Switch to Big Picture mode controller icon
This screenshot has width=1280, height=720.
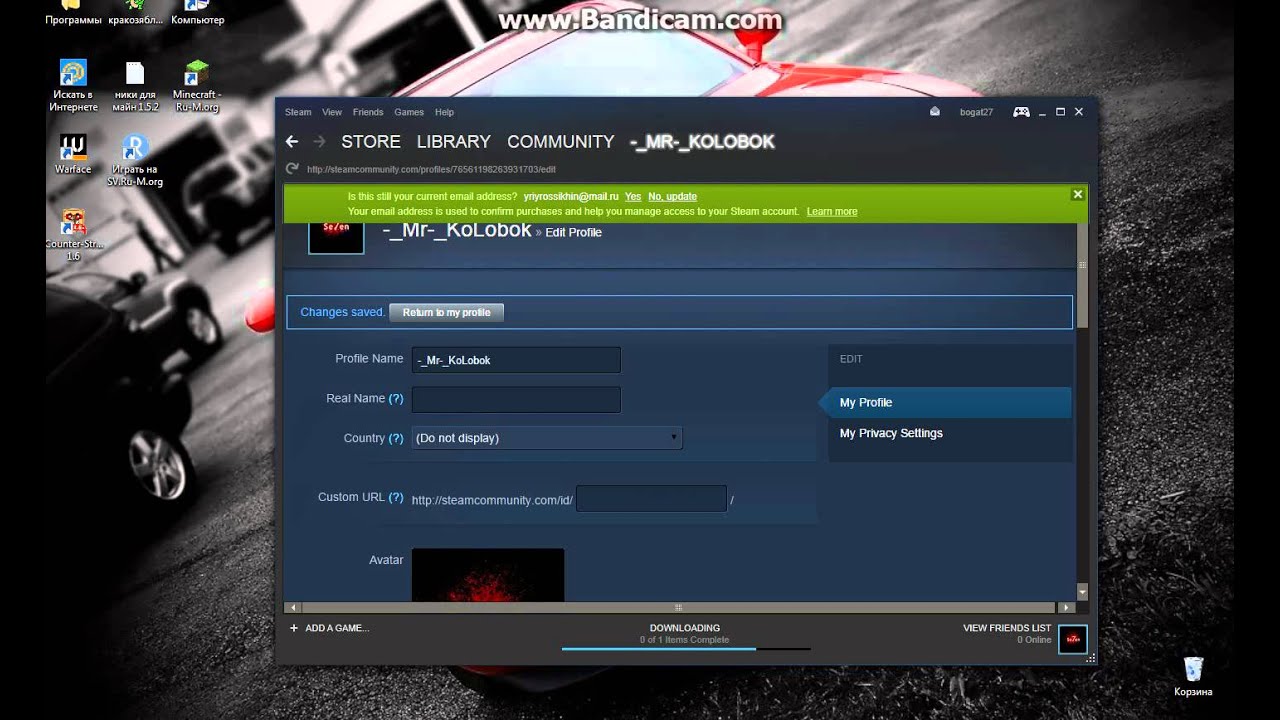point(1021,112)
